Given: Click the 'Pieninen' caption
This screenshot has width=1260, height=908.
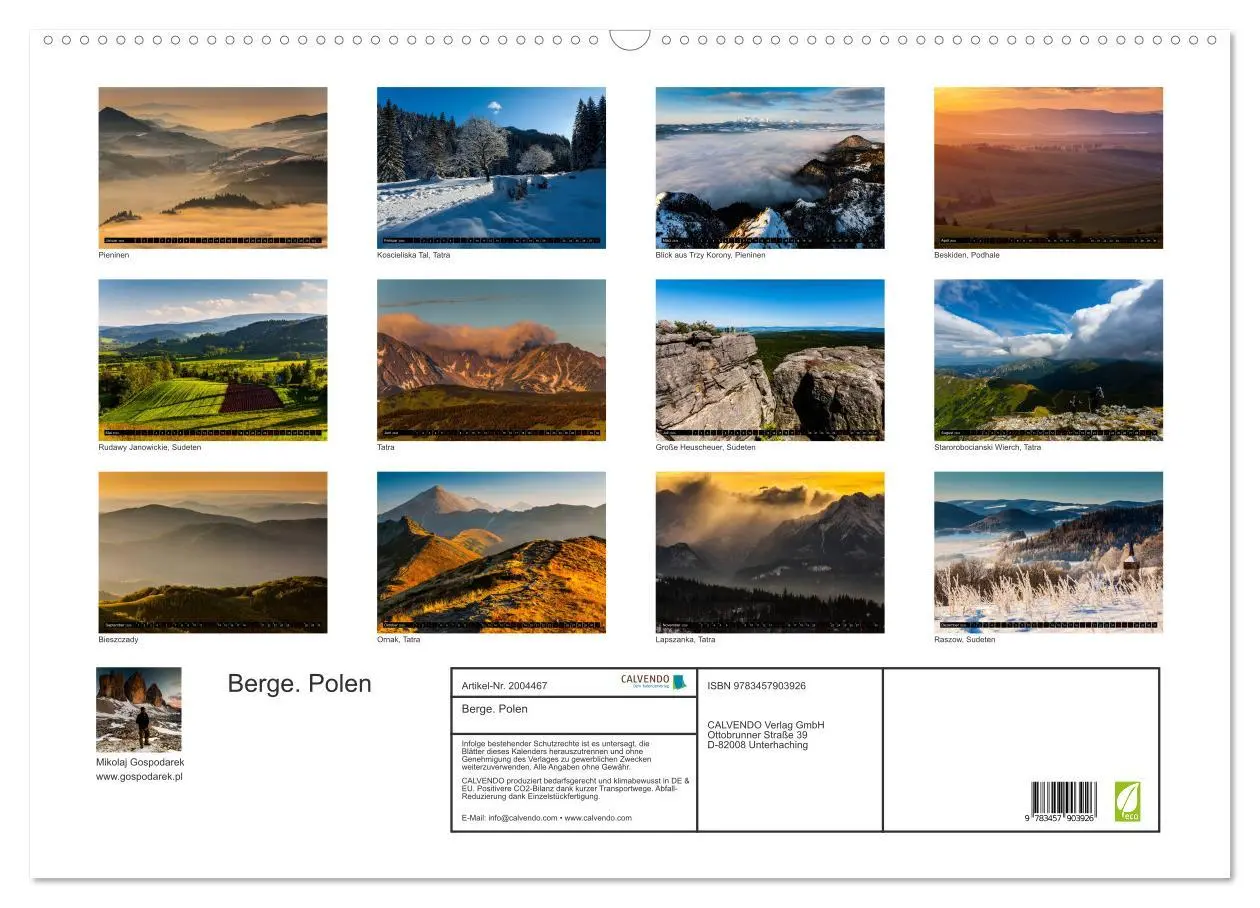Looking at the screenshot, I should (x=114, y=255).
